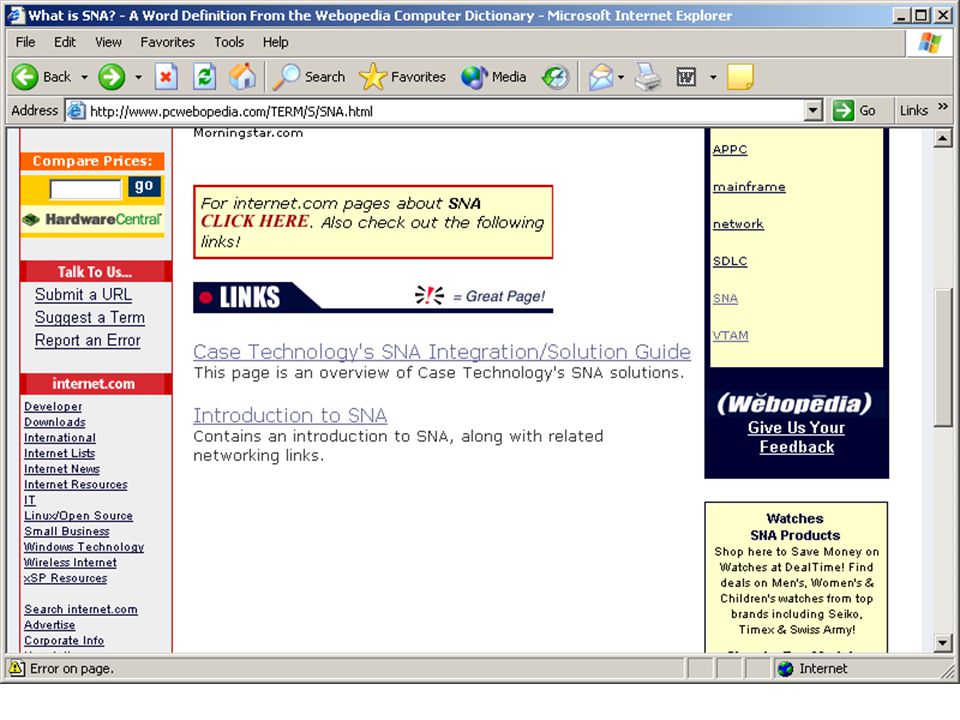Screen dimensions: 960x720
Task: Click the Compare Prices search input box
Action: pos(86,189)
